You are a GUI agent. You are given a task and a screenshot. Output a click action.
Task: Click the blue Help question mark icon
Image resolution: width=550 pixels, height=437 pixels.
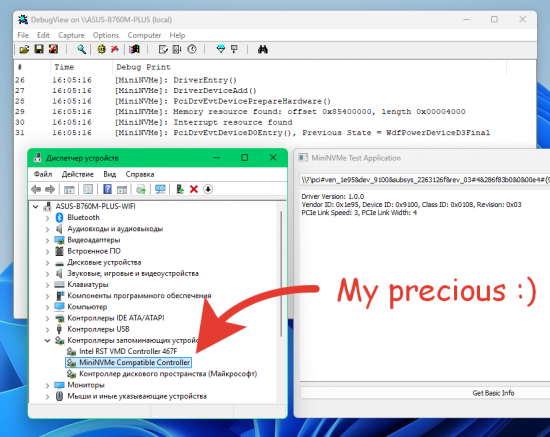(x=107, y=189)
